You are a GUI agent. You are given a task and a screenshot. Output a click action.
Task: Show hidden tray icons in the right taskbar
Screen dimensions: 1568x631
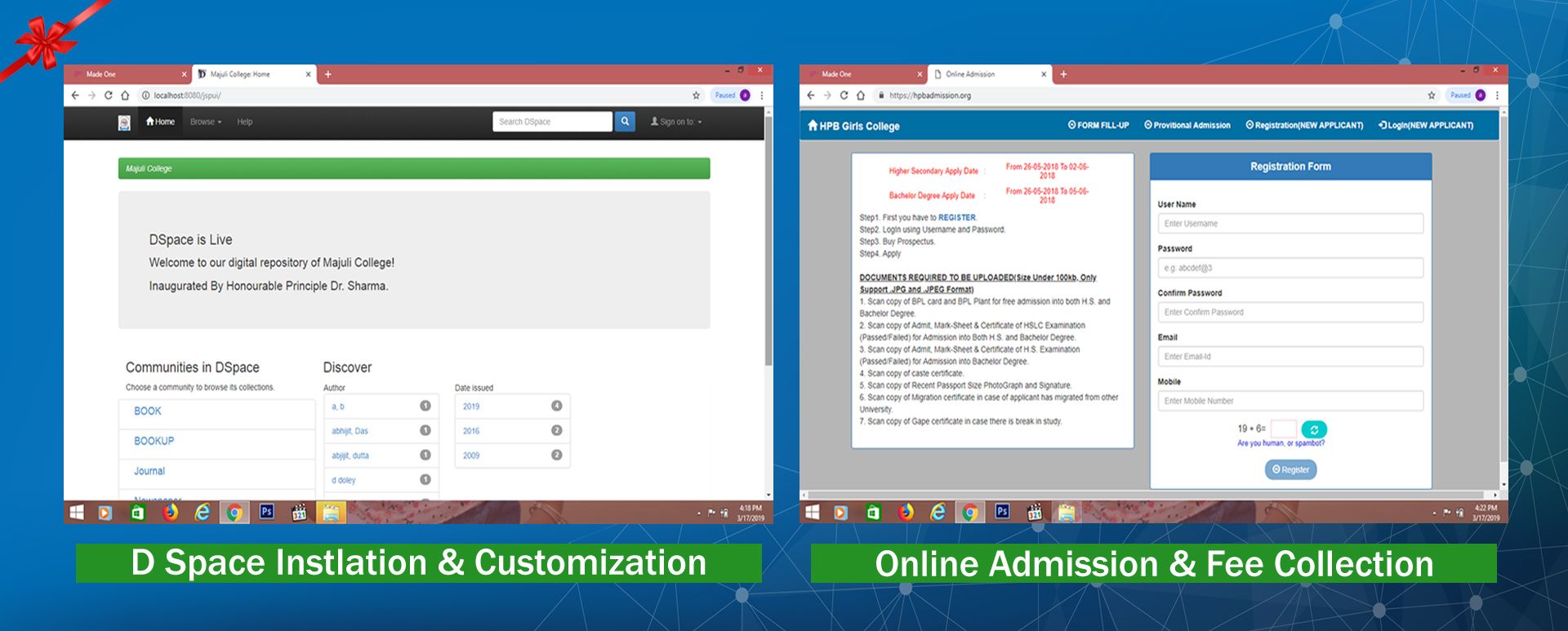[1434, 513]
